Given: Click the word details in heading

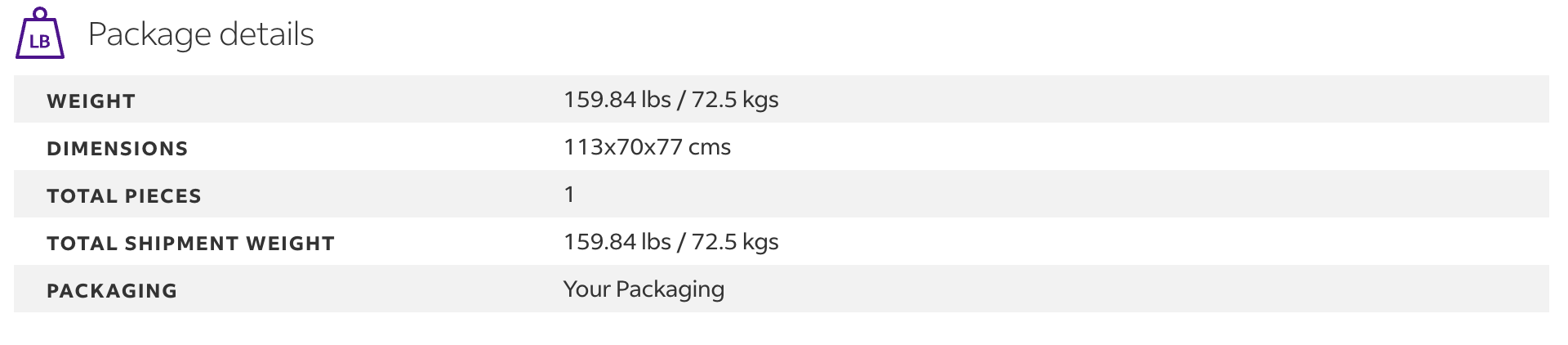Looking at the screenshot, I should 267,34.
